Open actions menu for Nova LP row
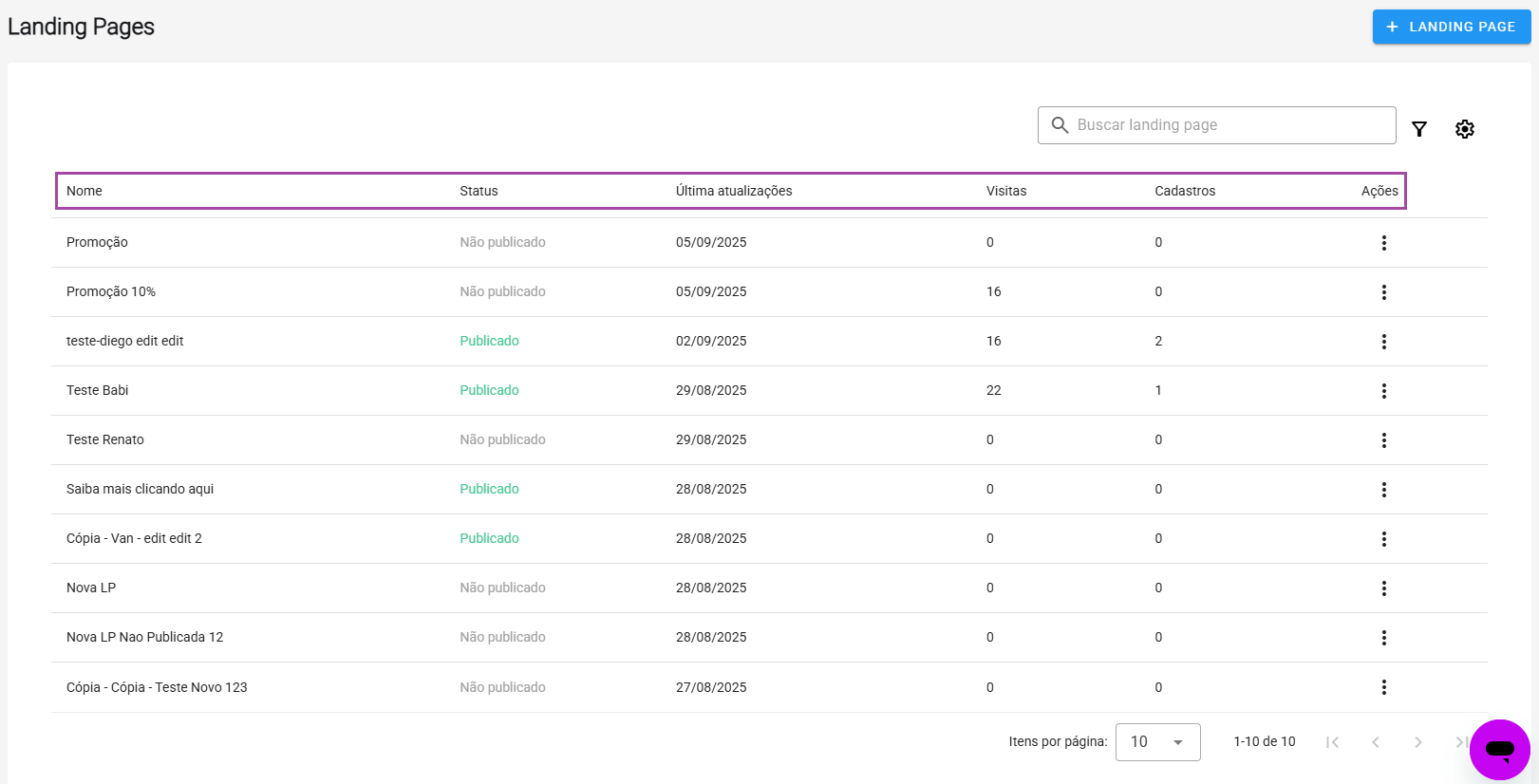This screenshot has height=784, width=1539. pyautogui.click(x=1383, y=588)
